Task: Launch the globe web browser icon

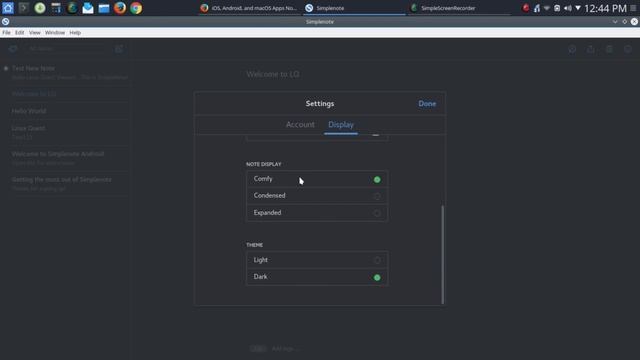Action: coord(72,8)
